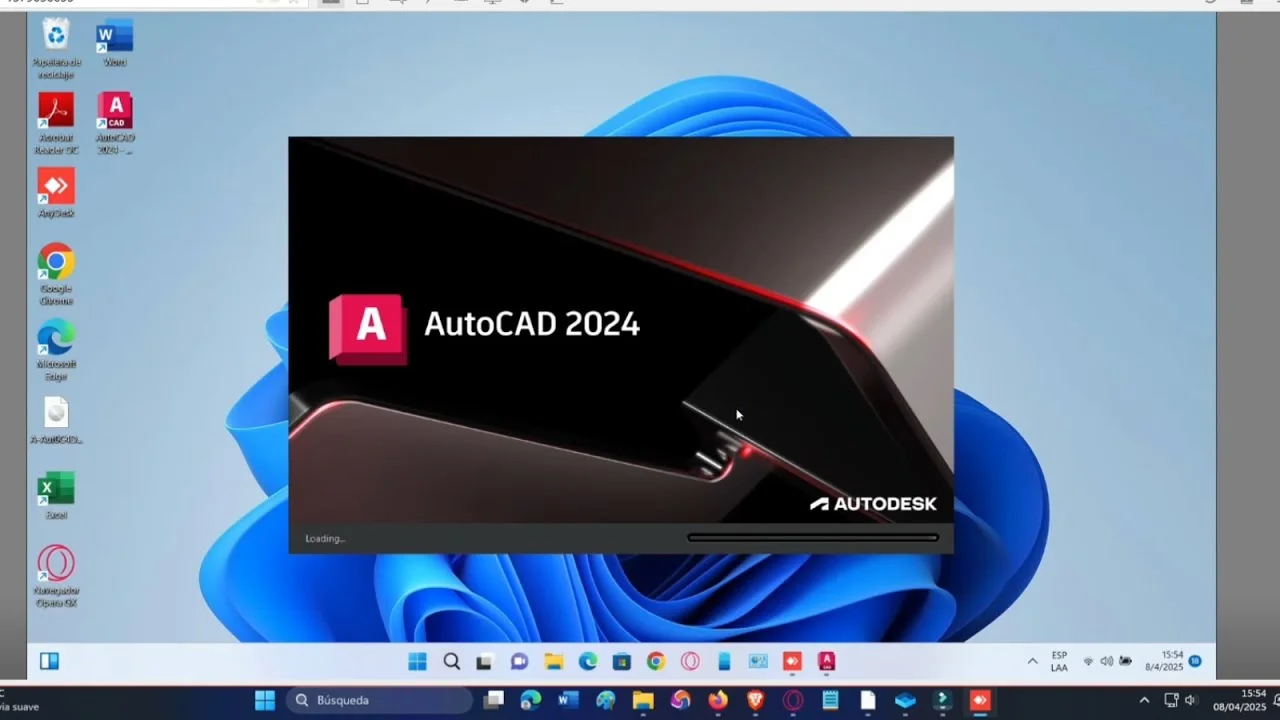Open the Start menu on remote taskbar
The image size is (1280, 720).
point(417,661)
